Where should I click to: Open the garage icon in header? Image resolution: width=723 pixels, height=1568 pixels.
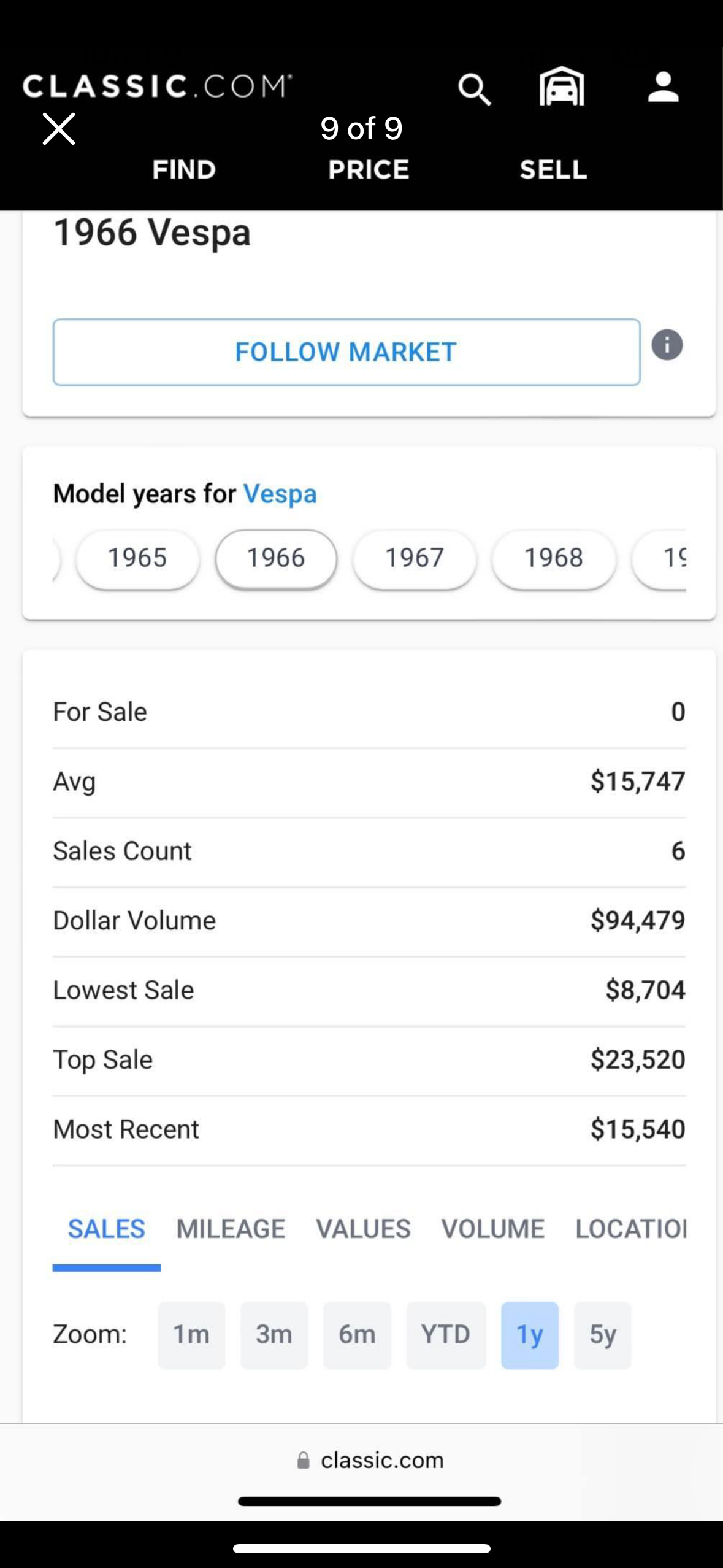562,86
